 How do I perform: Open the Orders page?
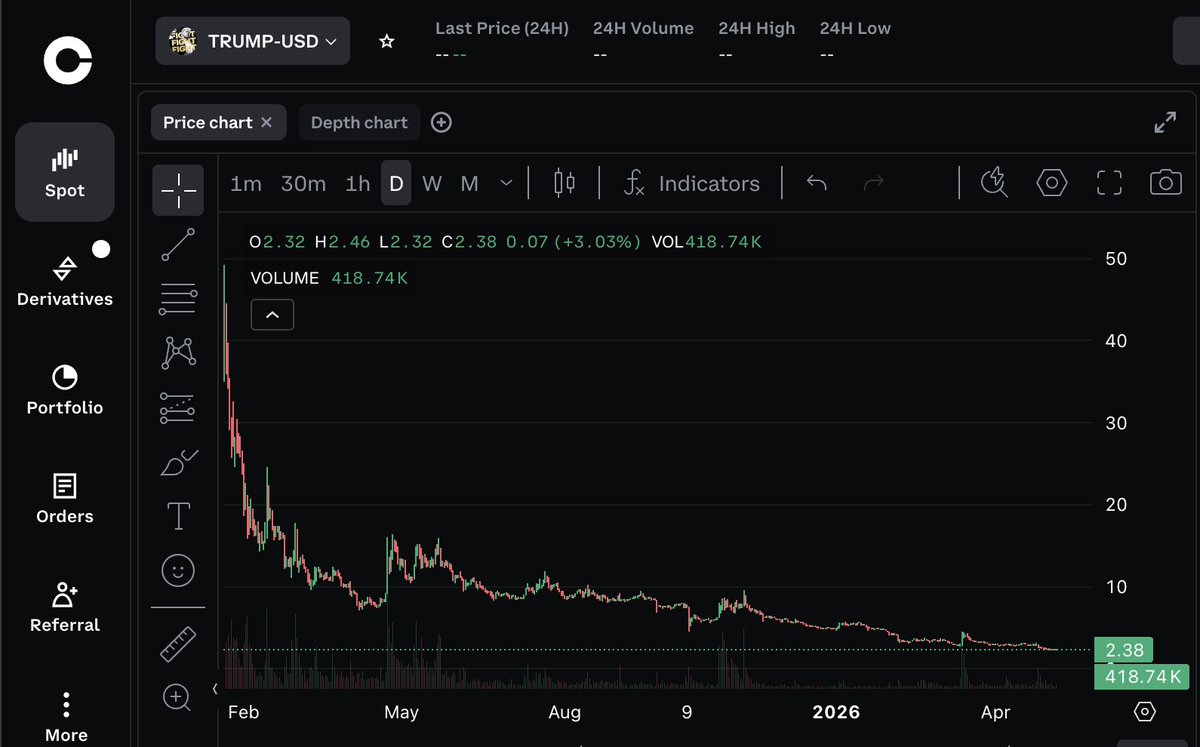coord(65,499)
